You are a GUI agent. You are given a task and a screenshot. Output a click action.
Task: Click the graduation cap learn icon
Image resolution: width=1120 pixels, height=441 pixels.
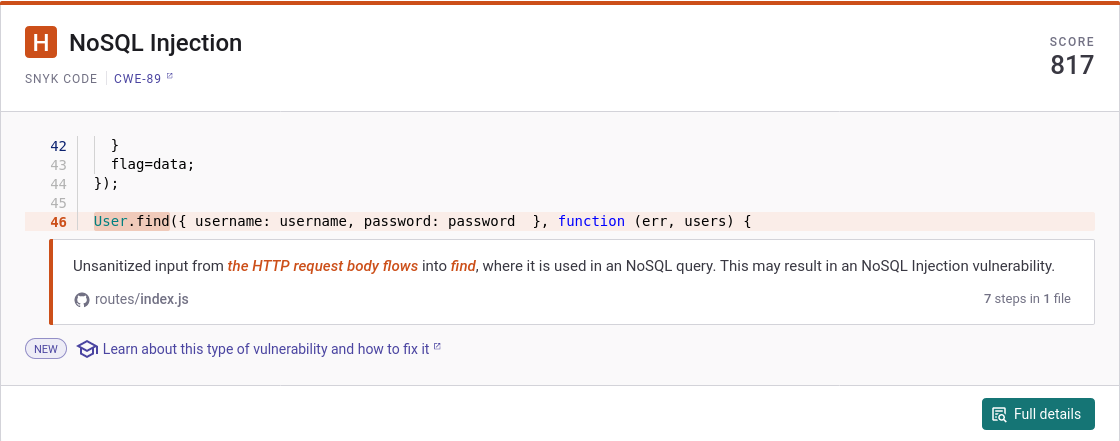87,349
